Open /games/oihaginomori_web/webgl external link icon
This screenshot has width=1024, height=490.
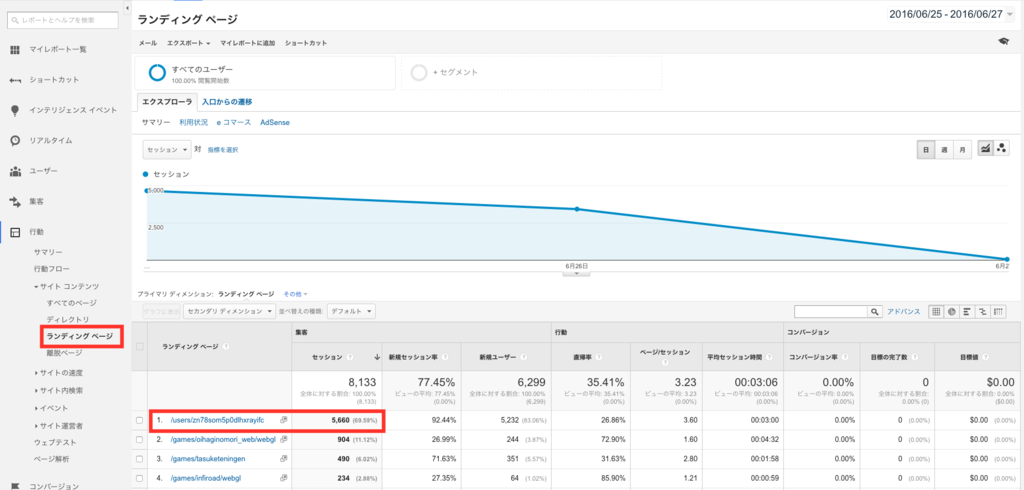coord(283,440)
